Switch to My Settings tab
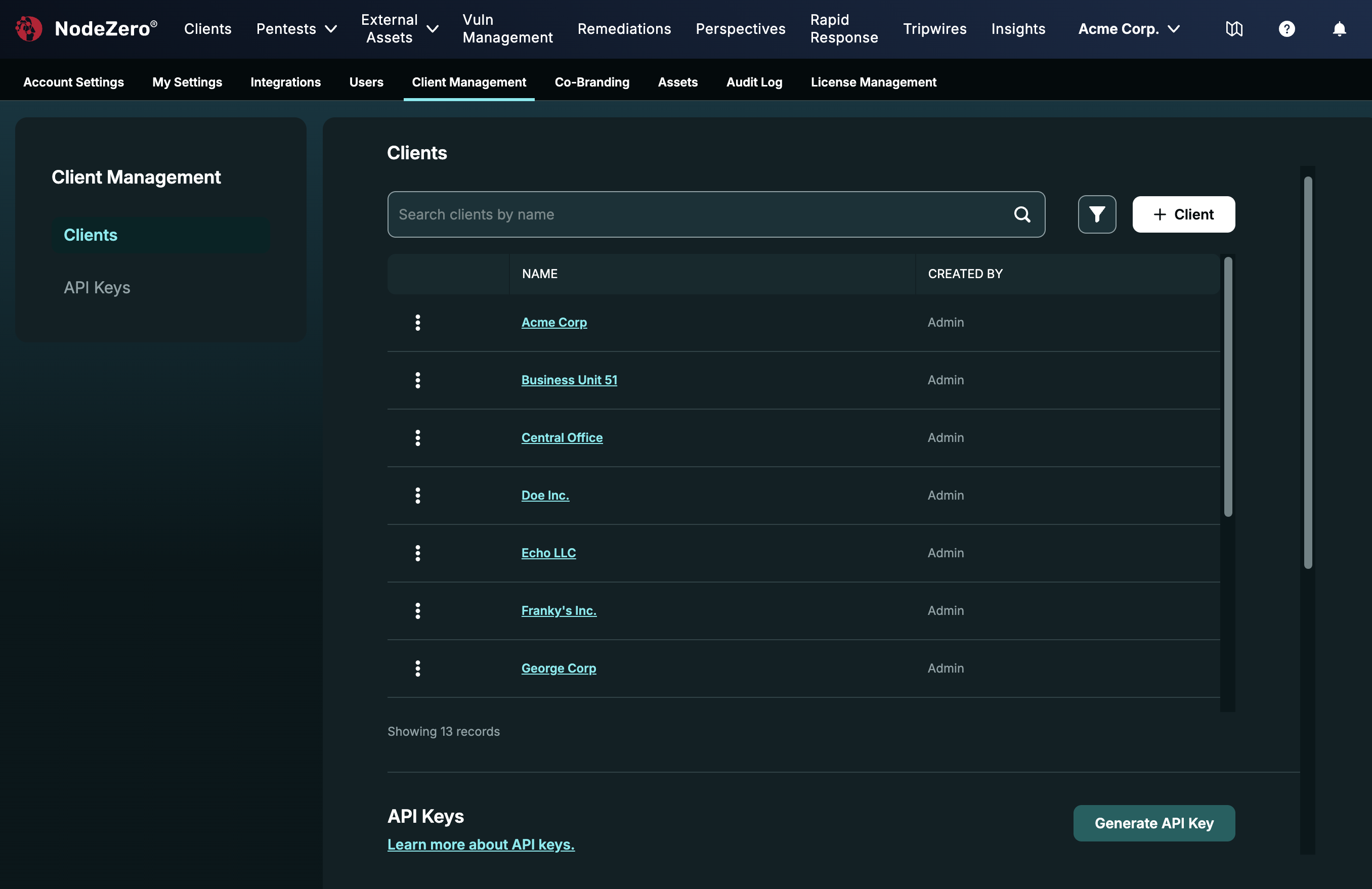This screenshot has width=1372, height=889. coord(187,82)
